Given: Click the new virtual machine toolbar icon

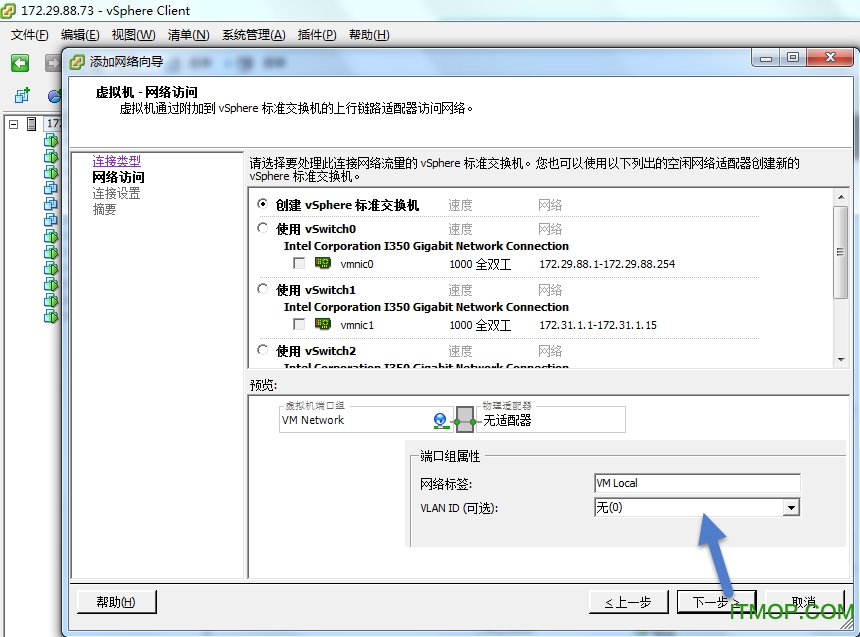Looking at the screenshot, I should [22, 95].
